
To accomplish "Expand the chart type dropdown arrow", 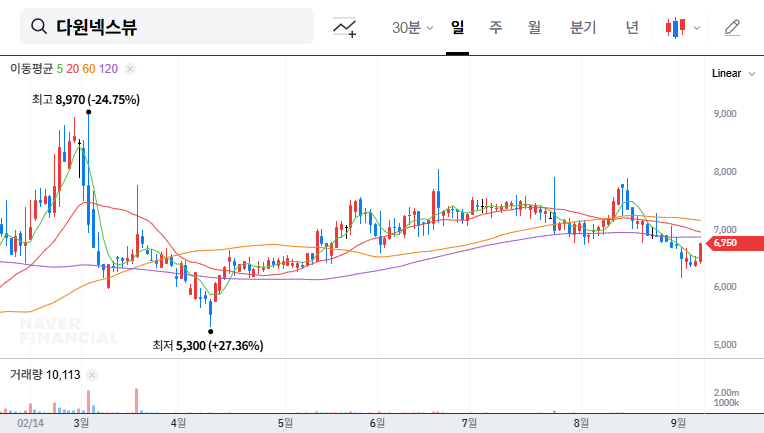I will coord(697,28).
